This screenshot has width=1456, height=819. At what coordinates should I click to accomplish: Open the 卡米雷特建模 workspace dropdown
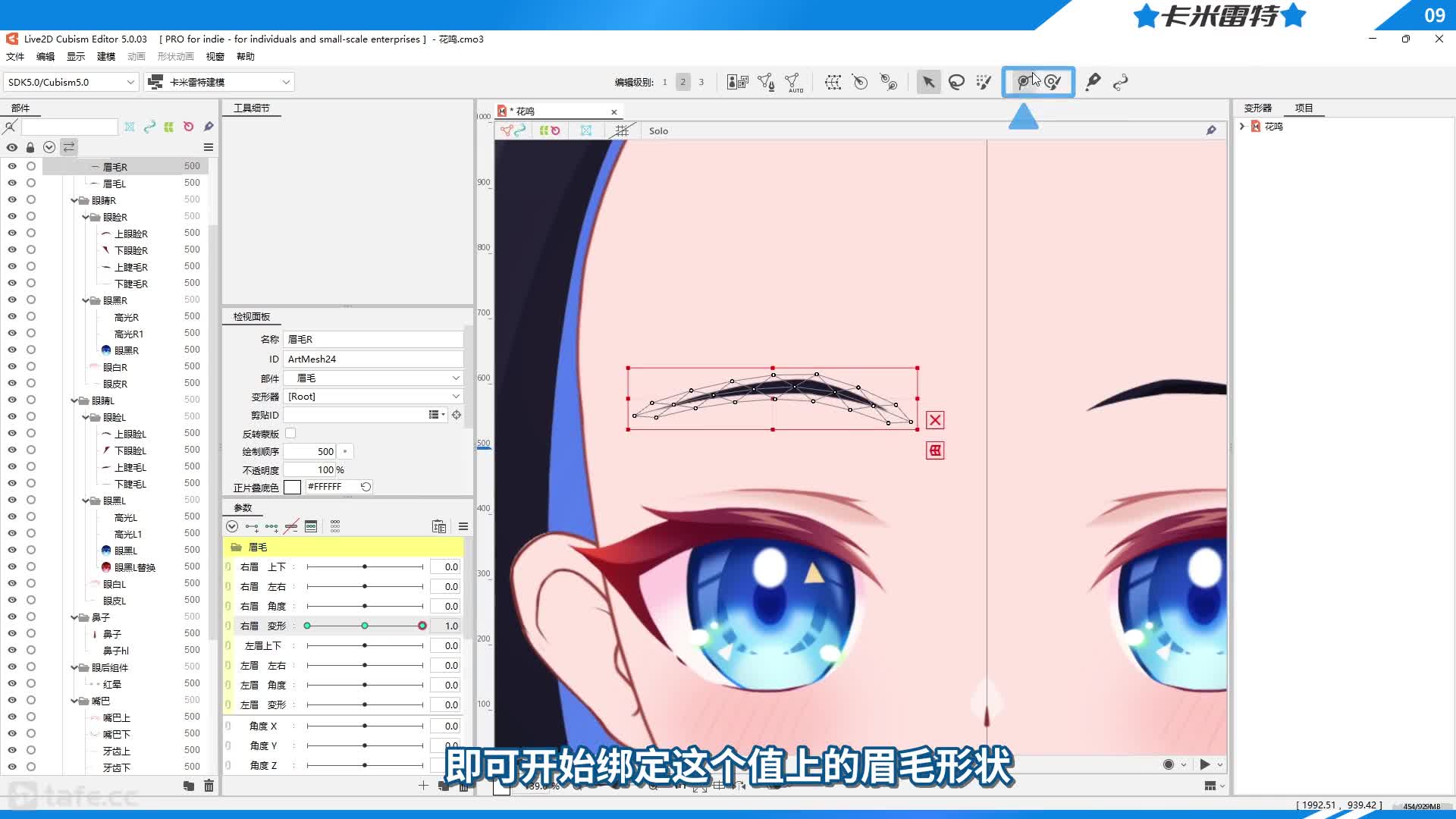[219, 82]
